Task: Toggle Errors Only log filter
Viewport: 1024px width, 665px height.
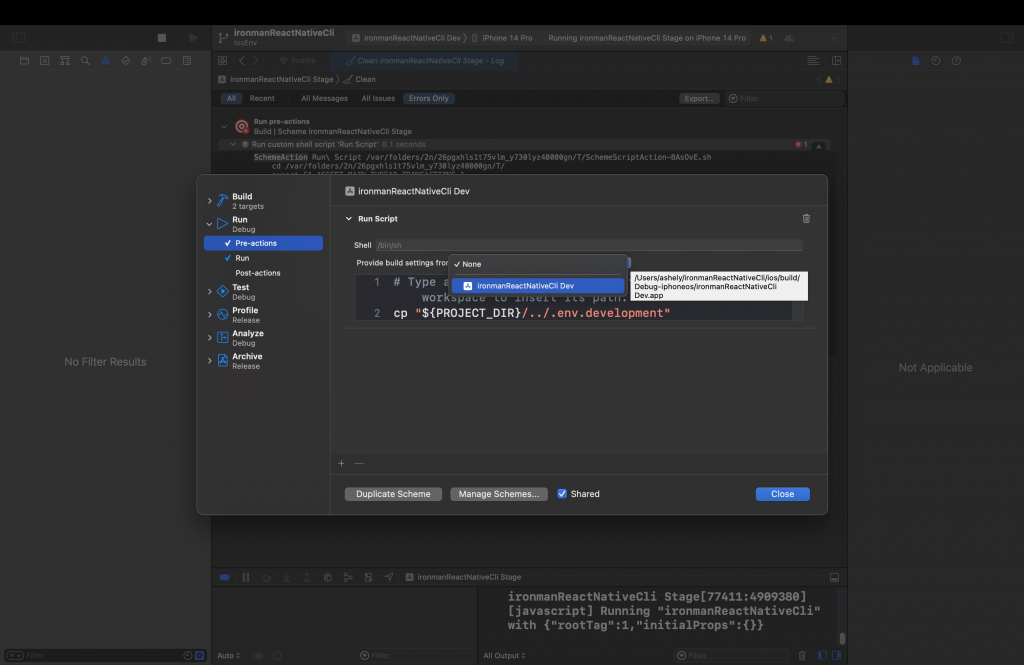Action: [429, 99]
